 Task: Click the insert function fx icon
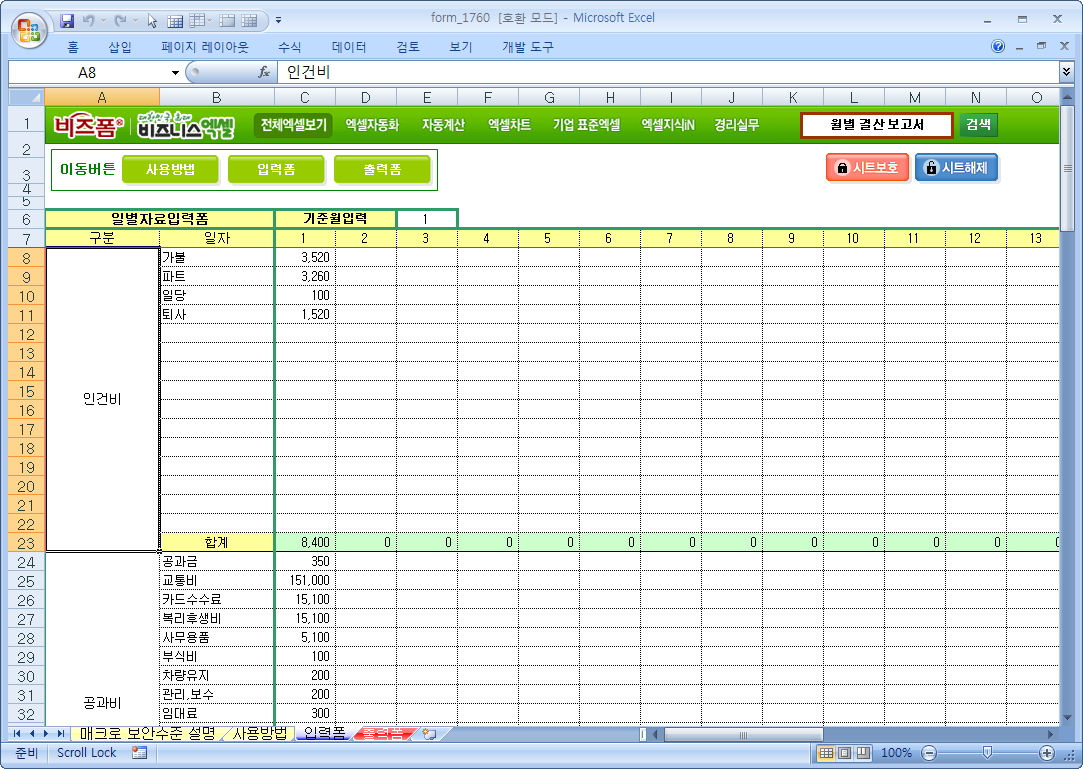tap(264, 72)
